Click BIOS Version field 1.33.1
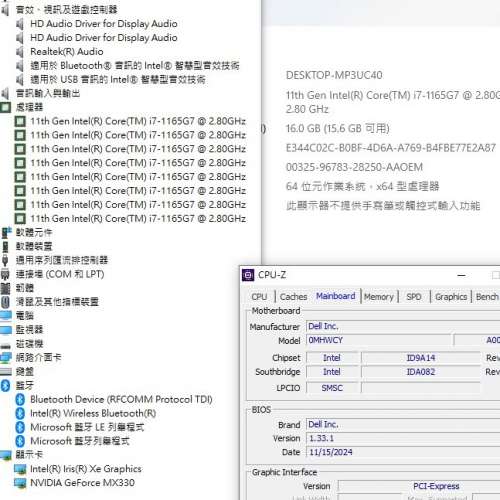Viewport: 500px width, 500px height. (x=403, y=438)
